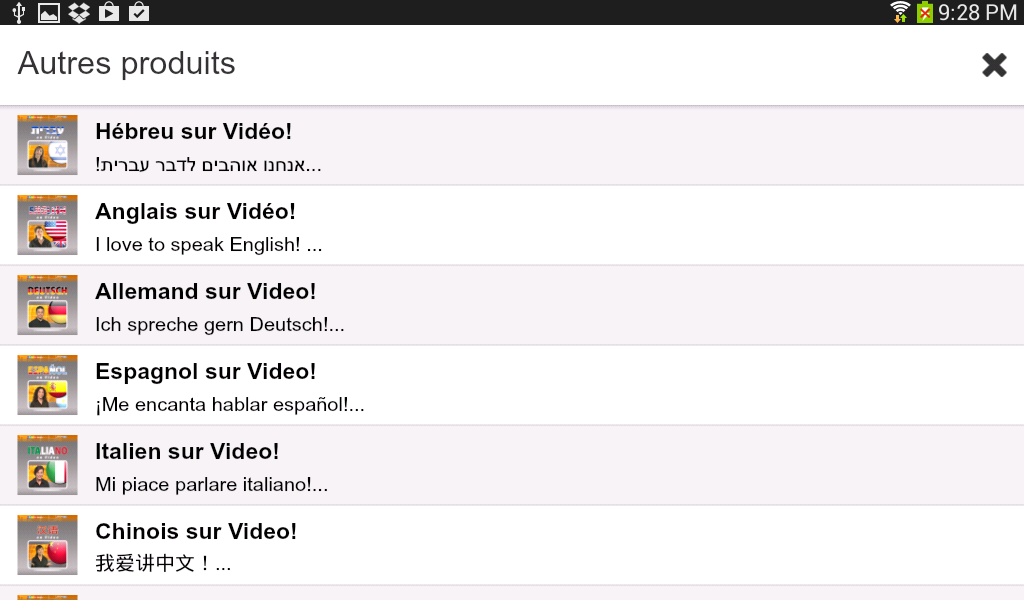Tap the '¡Me encanta hablar español!' description
The height and width of the screenshot is (600, 1024).
coord(229,405)
